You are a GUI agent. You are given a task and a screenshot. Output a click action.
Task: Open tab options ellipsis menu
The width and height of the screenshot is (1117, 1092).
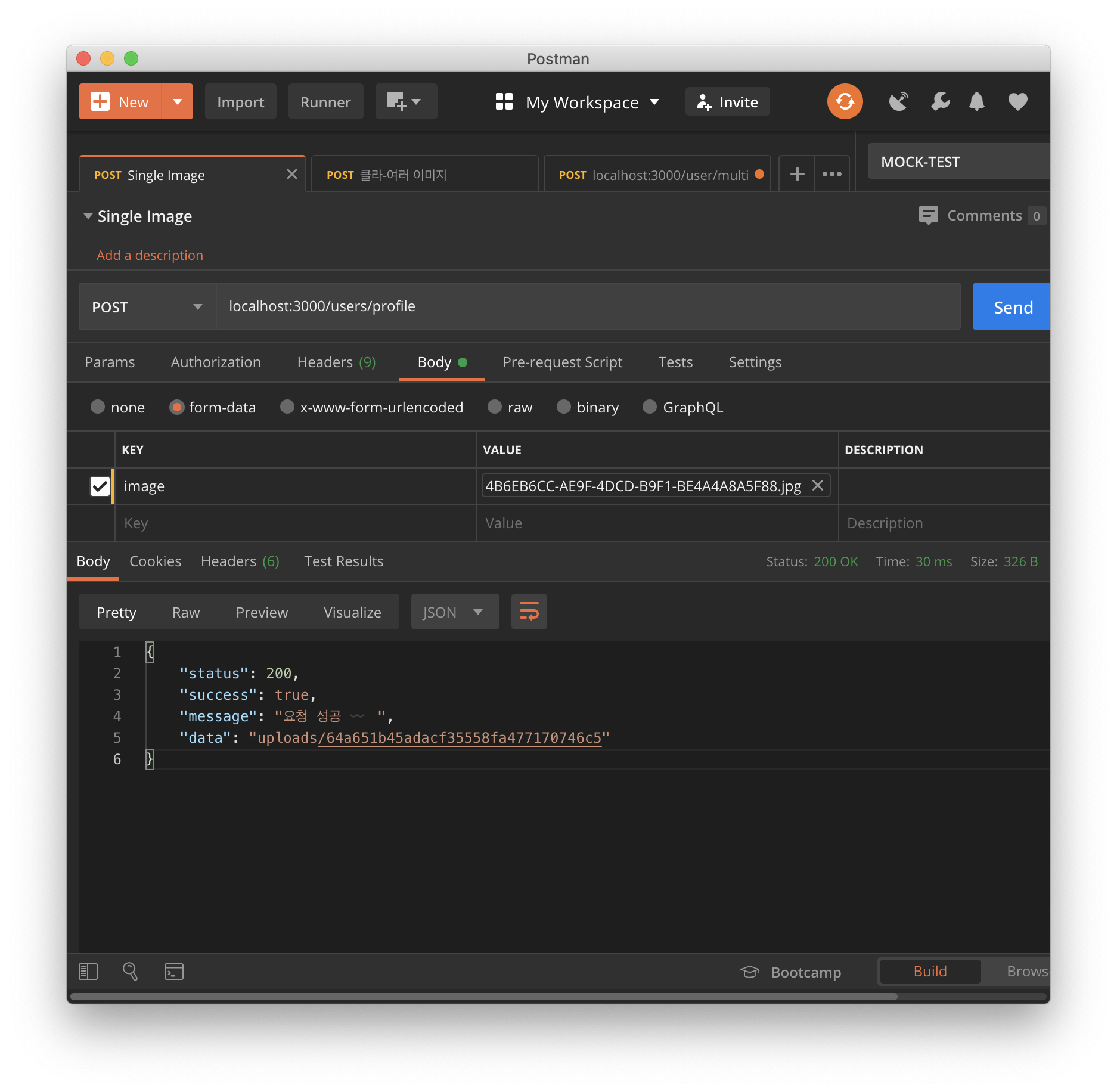click(x=832, y=174)
